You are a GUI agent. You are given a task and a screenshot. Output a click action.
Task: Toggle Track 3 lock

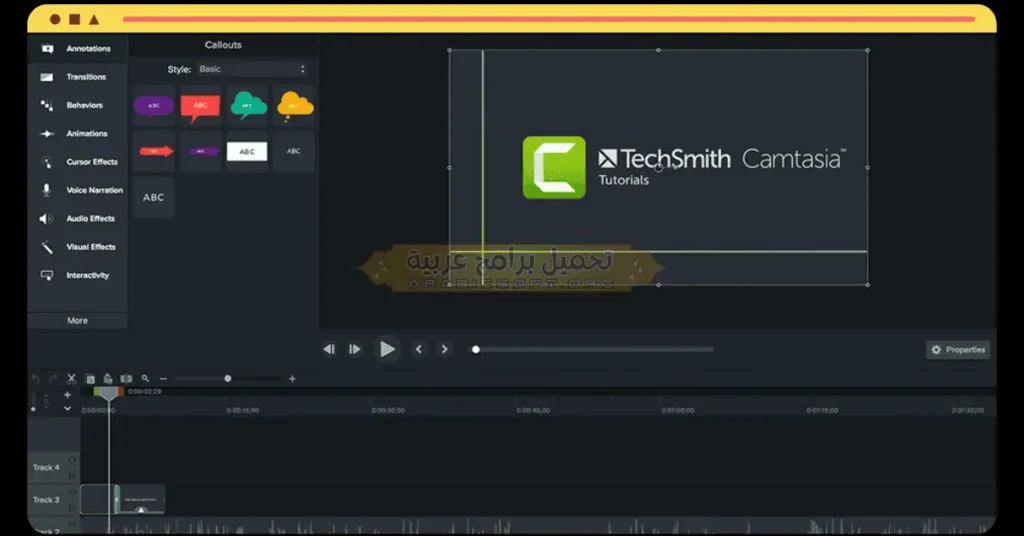tap(72, 507)
